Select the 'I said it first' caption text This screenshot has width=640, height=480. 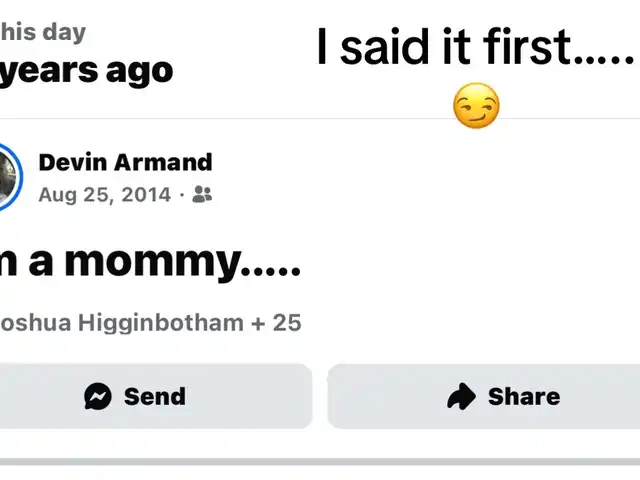[440, 48]
